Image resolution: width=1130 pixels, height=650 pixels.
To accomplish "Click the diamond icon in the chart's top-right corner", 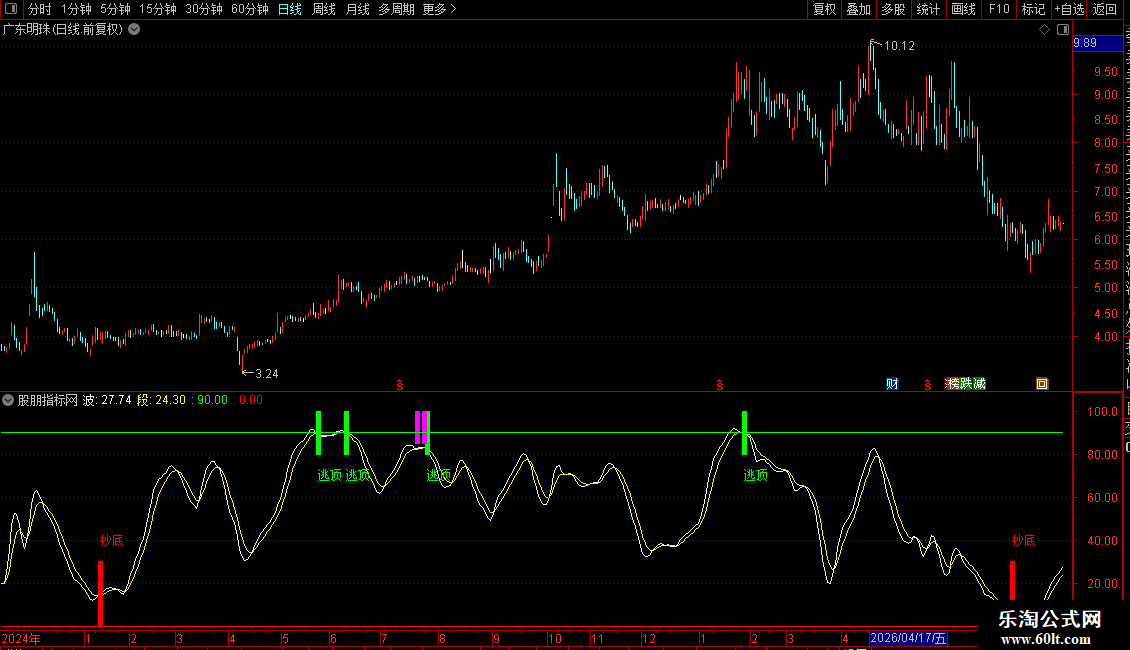I will 1044,30.
